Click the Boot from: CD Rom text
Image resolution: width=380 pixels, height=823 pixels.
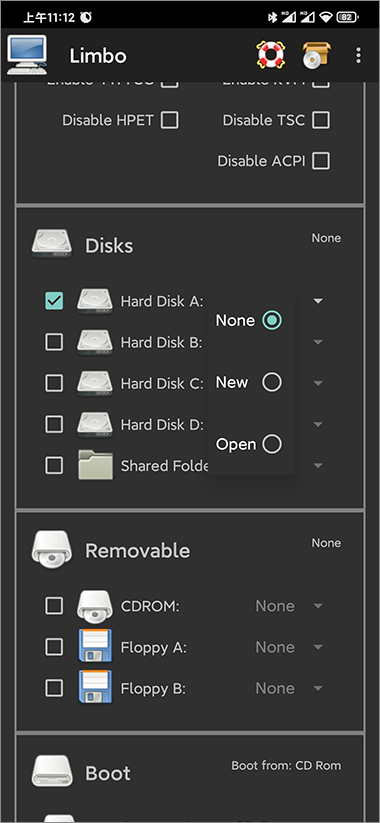pos(286,765)
